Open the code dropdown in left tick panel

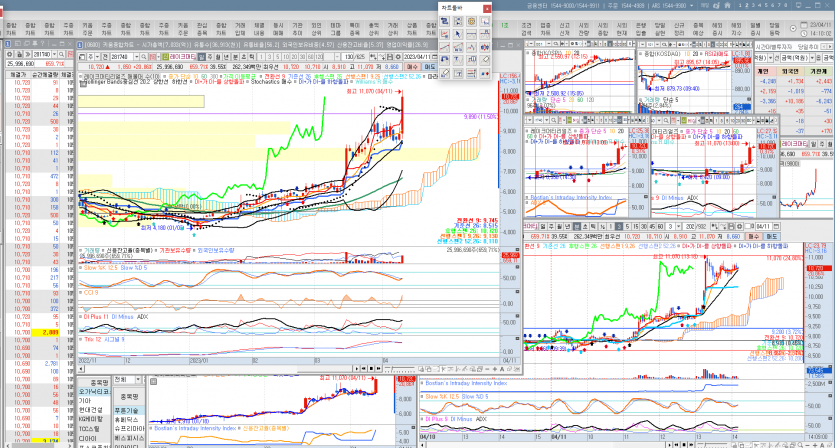tap(54, 54)
